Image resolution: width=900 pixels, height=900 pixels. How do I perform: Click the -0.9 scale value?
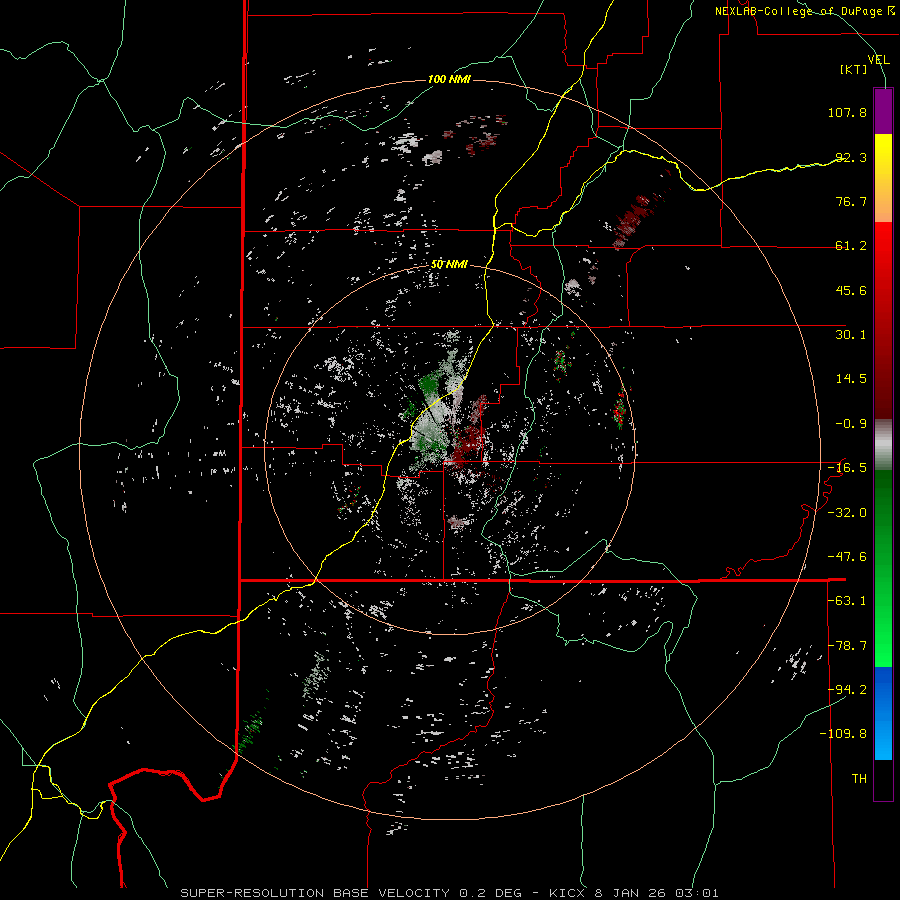[x=851, y=424]
